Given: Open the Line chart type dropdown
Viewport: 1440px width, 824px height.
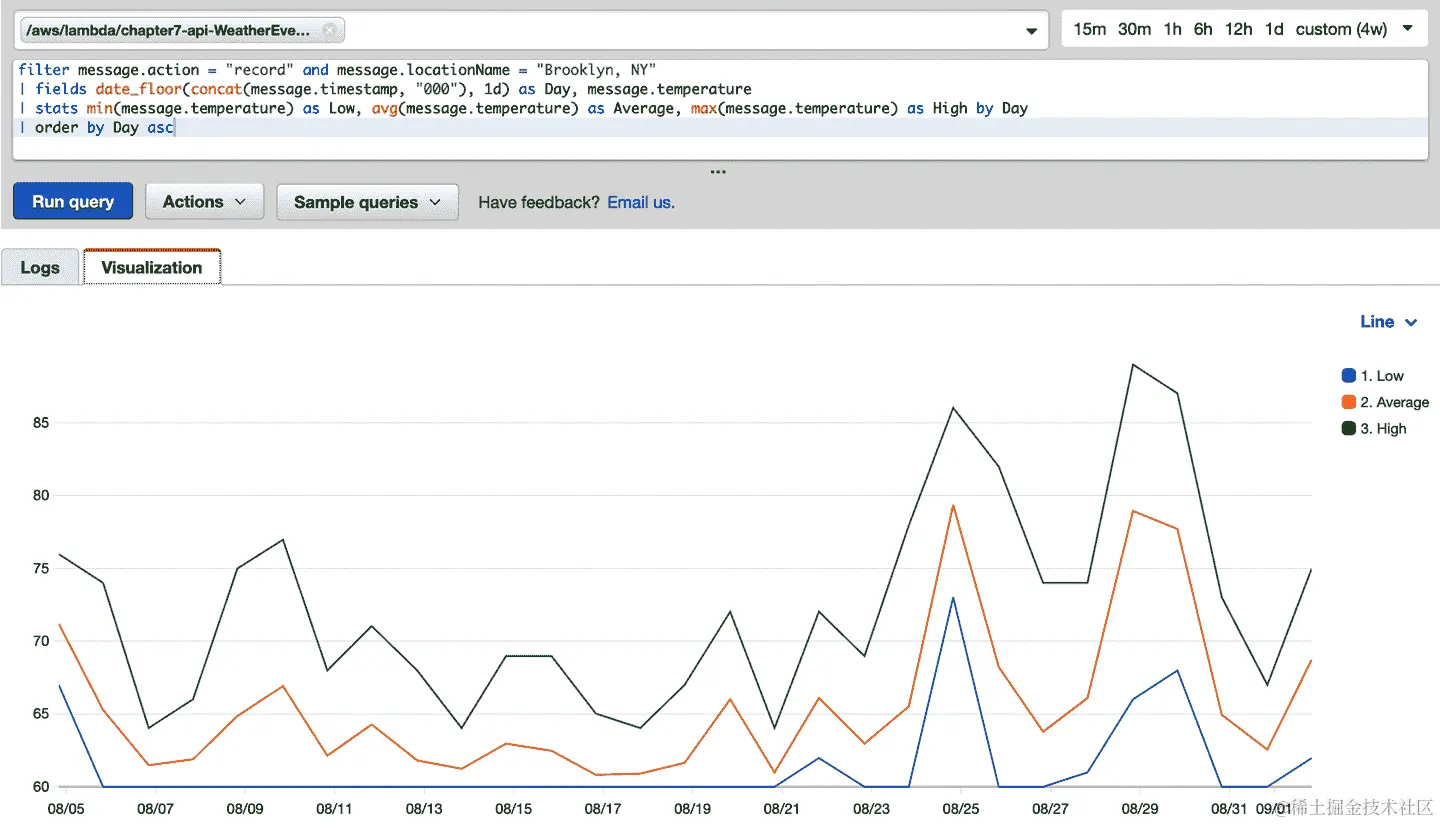Looking at the screenshot, I should click(x=1389, y=321).
